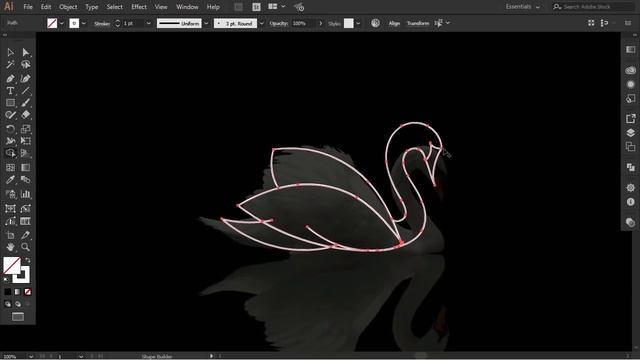
Task: Select the Zoom magnifier tool
Action: tap(25, 247)
